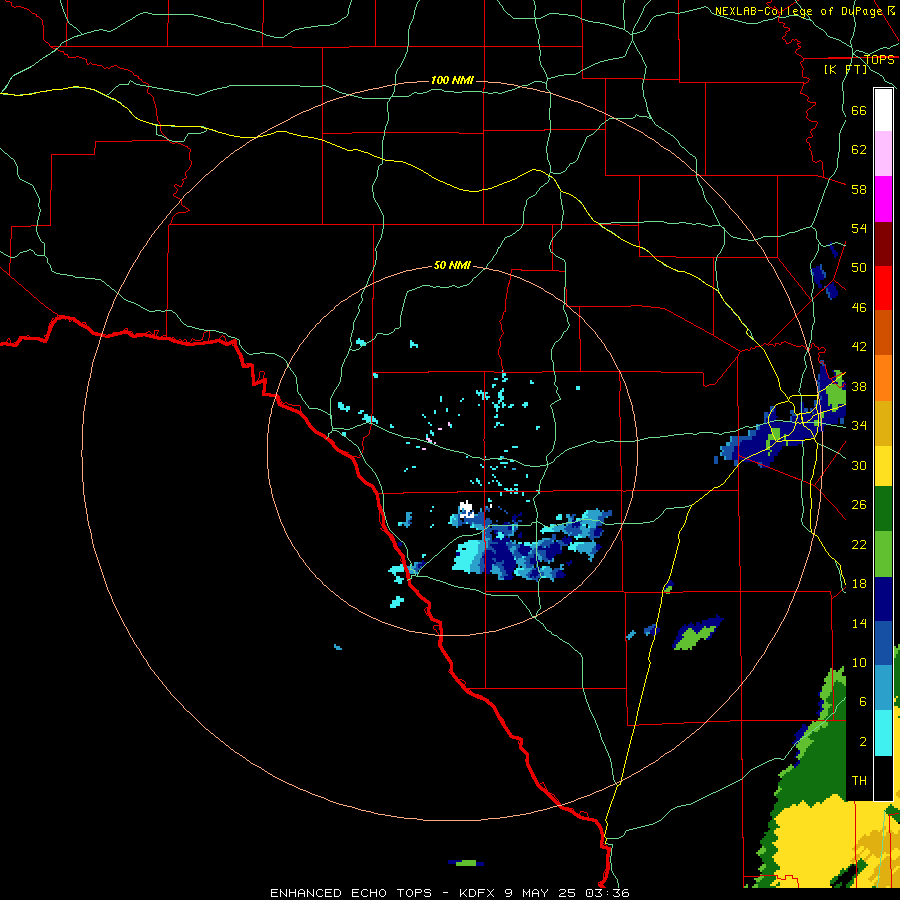Viewport: 900px width, 900px height.
Task: Select the bright red legend swatch
Action: tap(883, 288)
